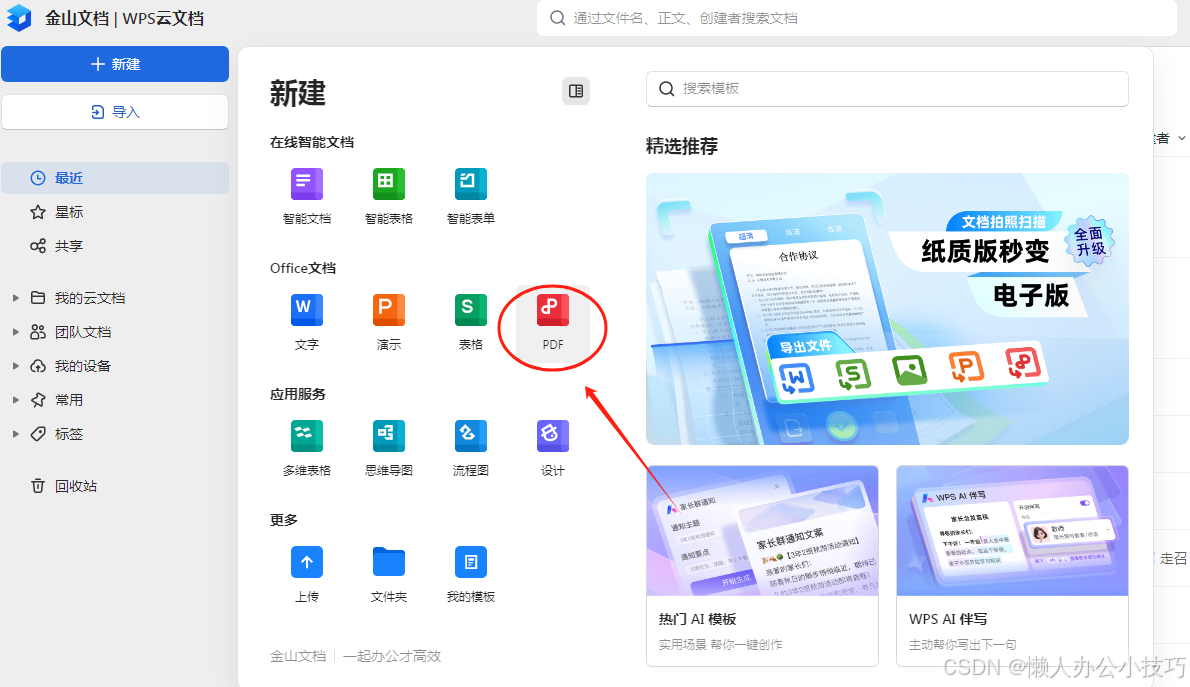Focus the top document search field
This screenshot has height=687, width=1190.
click(856, 17)
